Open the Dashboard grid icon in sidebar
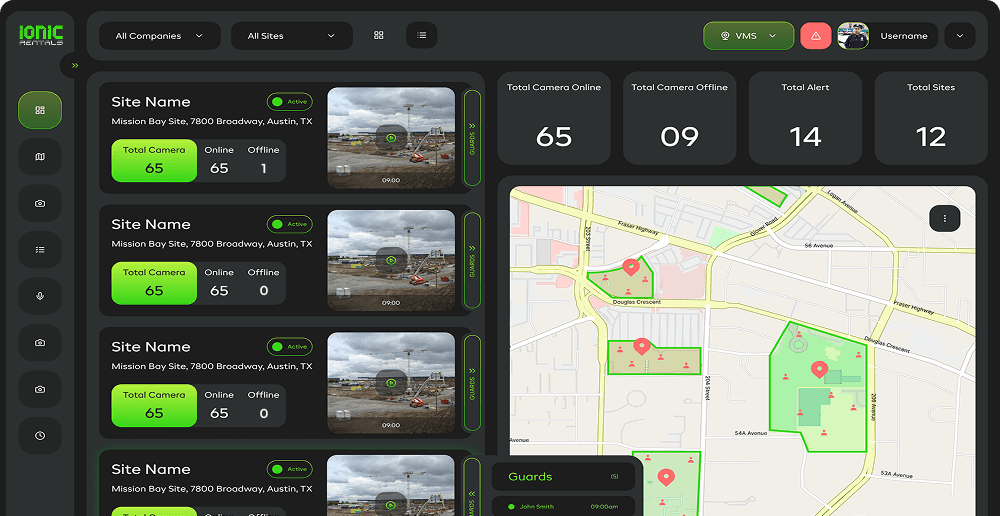Image resolution: width=1000 pixels, height=516 pixels. [40, 110]
